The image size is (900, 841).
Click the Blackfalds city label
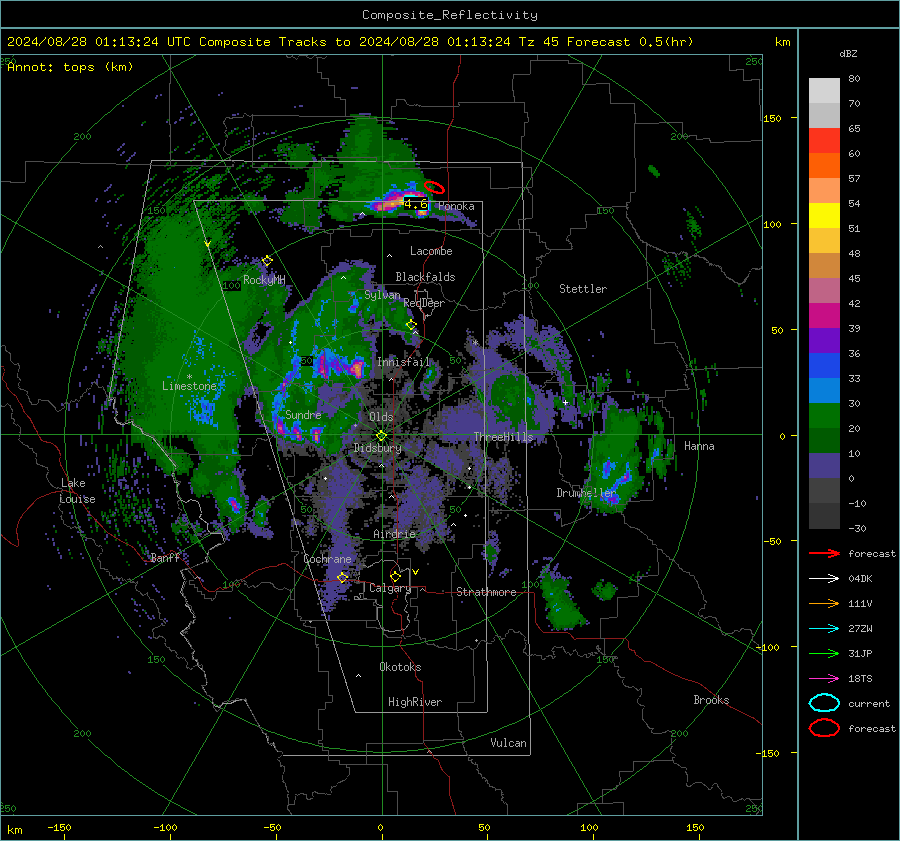coord(425,277)
